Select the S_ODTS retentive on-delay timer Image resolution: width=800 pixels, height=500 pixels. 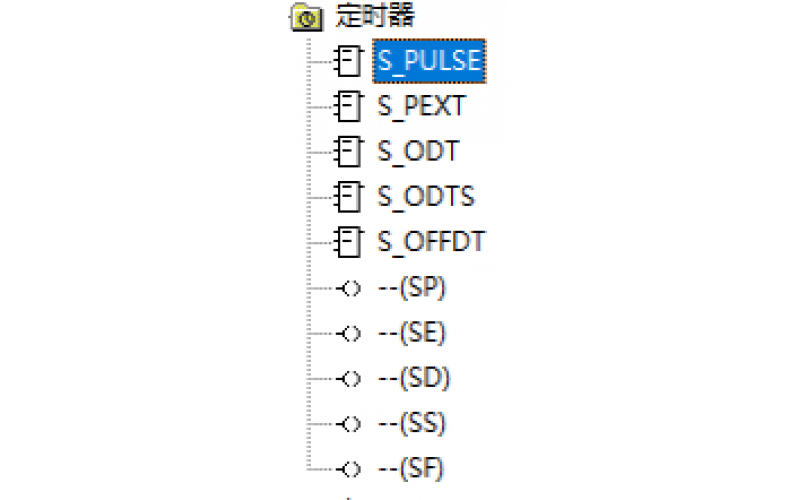pyautogui.click(x=426, y=196)
